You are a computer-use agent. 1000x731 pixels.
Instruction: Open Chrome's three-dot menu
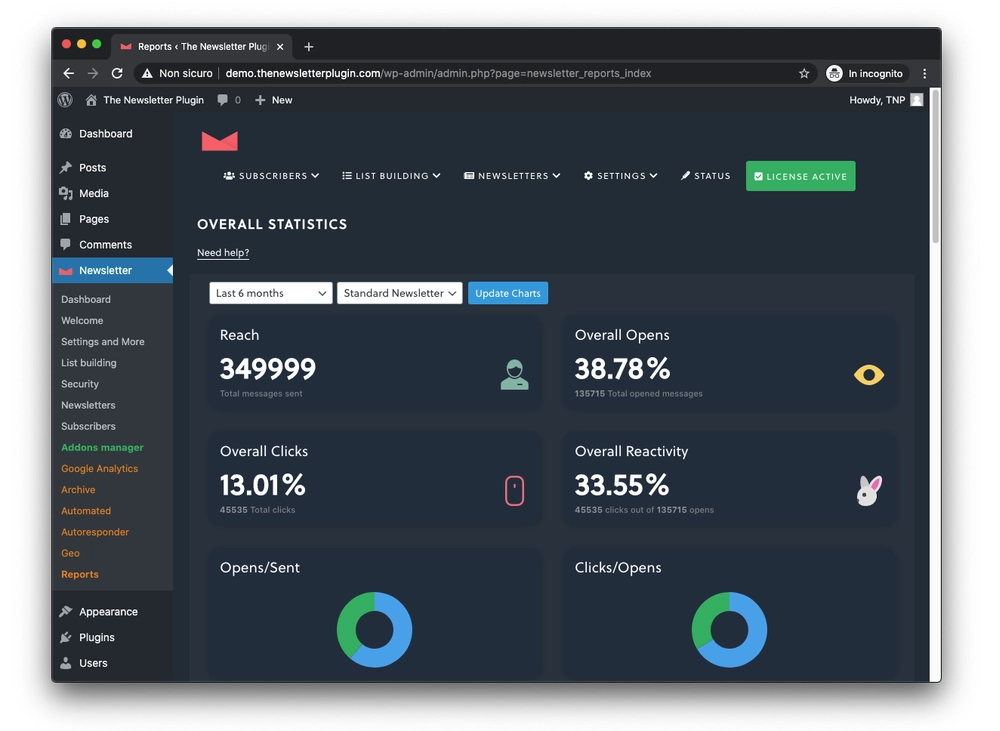coord(924,73)
